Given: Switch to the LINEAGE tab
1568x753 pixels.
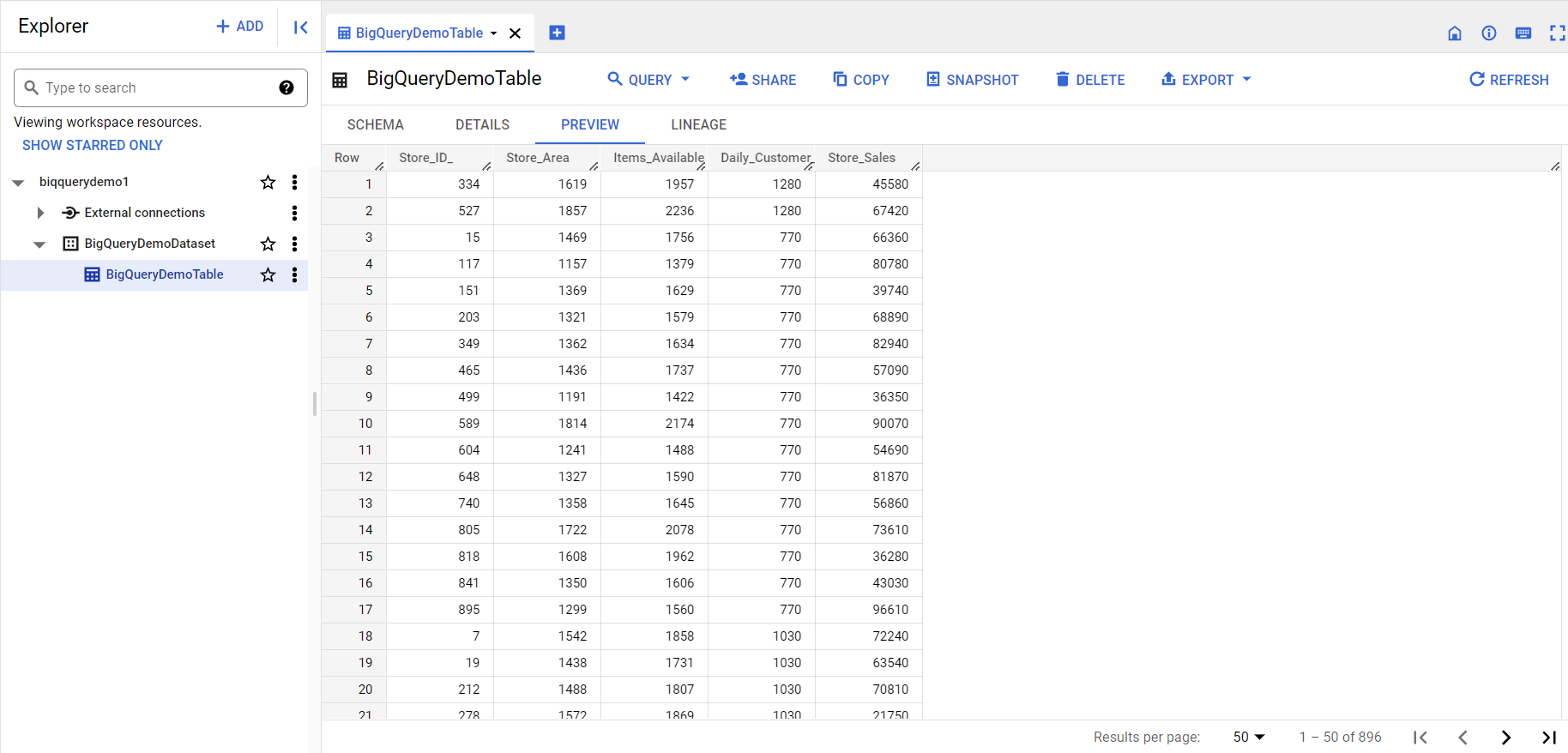Looking at the screenshot, I should (x=698, y=125).
